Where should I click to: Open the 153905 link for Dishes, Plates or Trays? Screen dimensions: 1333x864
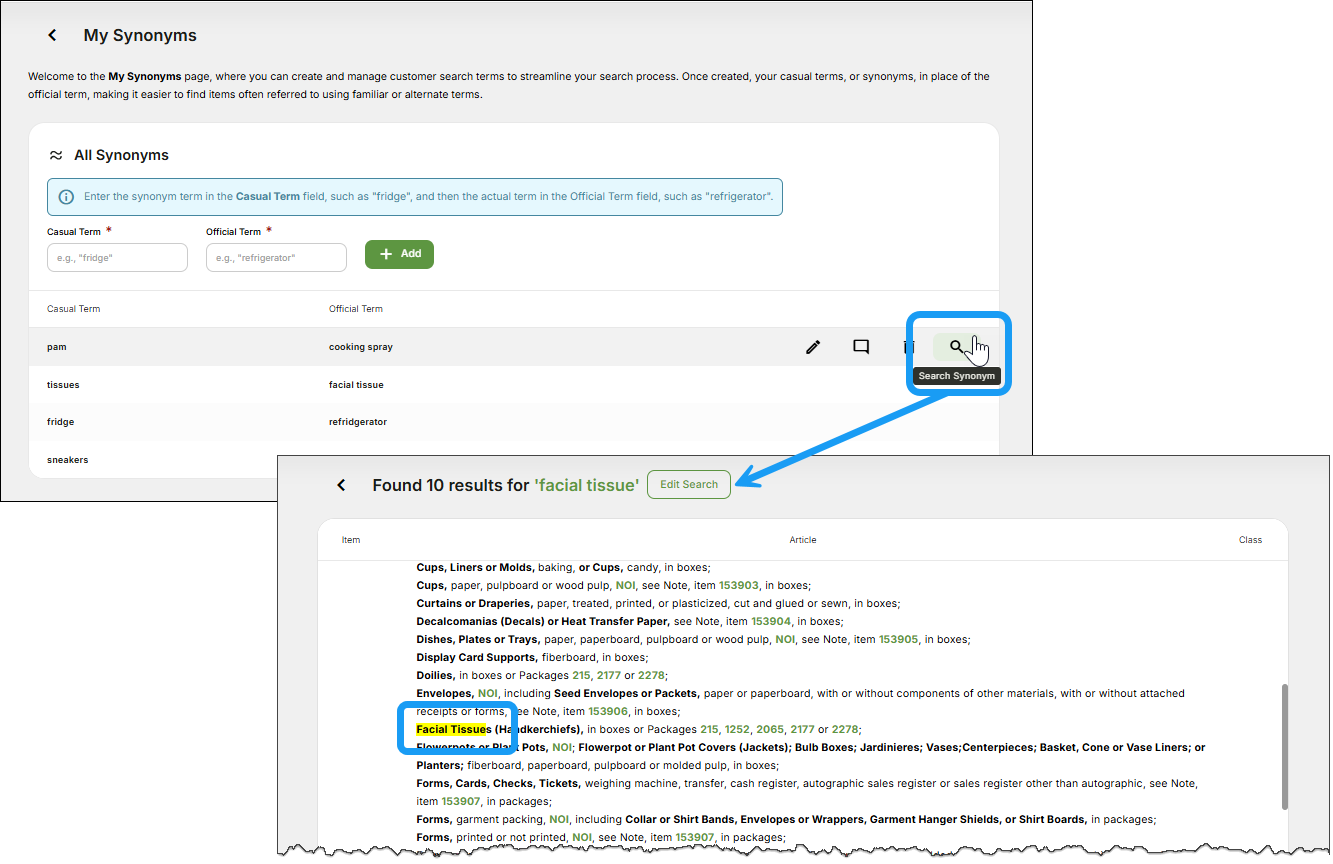pos(897,639)
